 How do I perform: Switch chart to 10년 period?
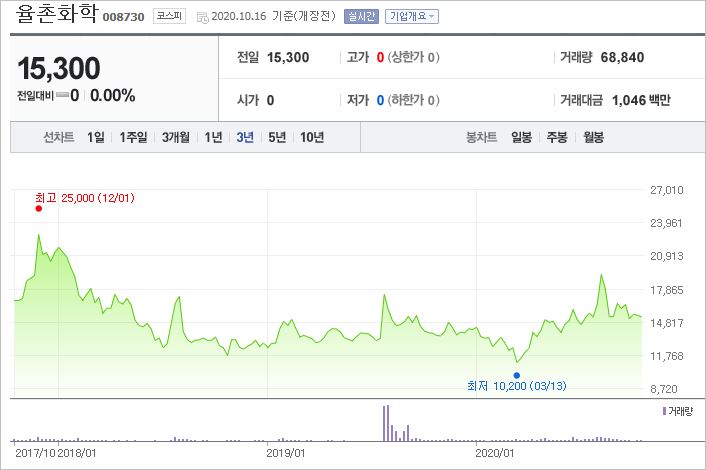point(312,137)
